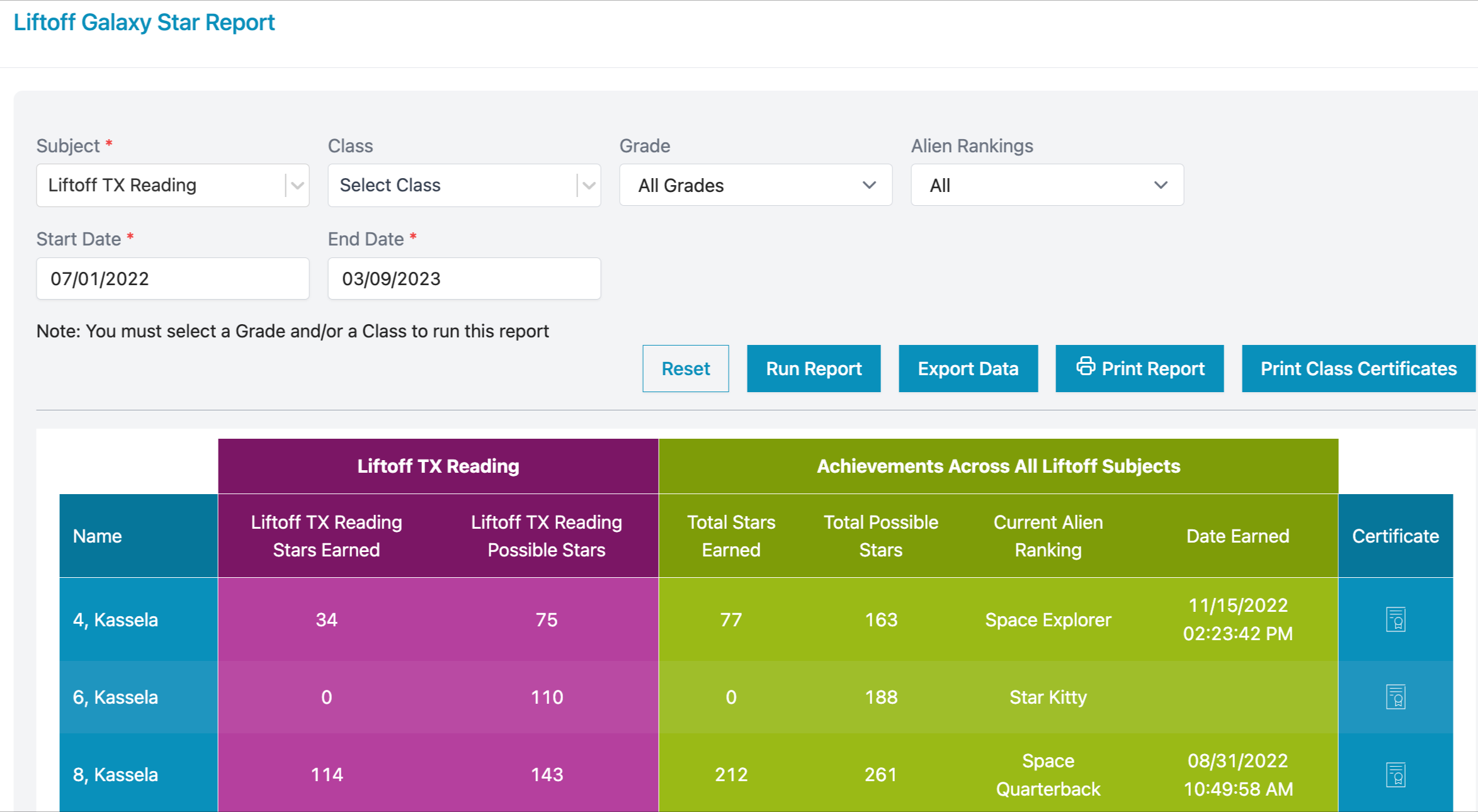Viewport: 1478px width, 812px height.
Task: Click the Print Report button
Action: [x=1139, y=368]
